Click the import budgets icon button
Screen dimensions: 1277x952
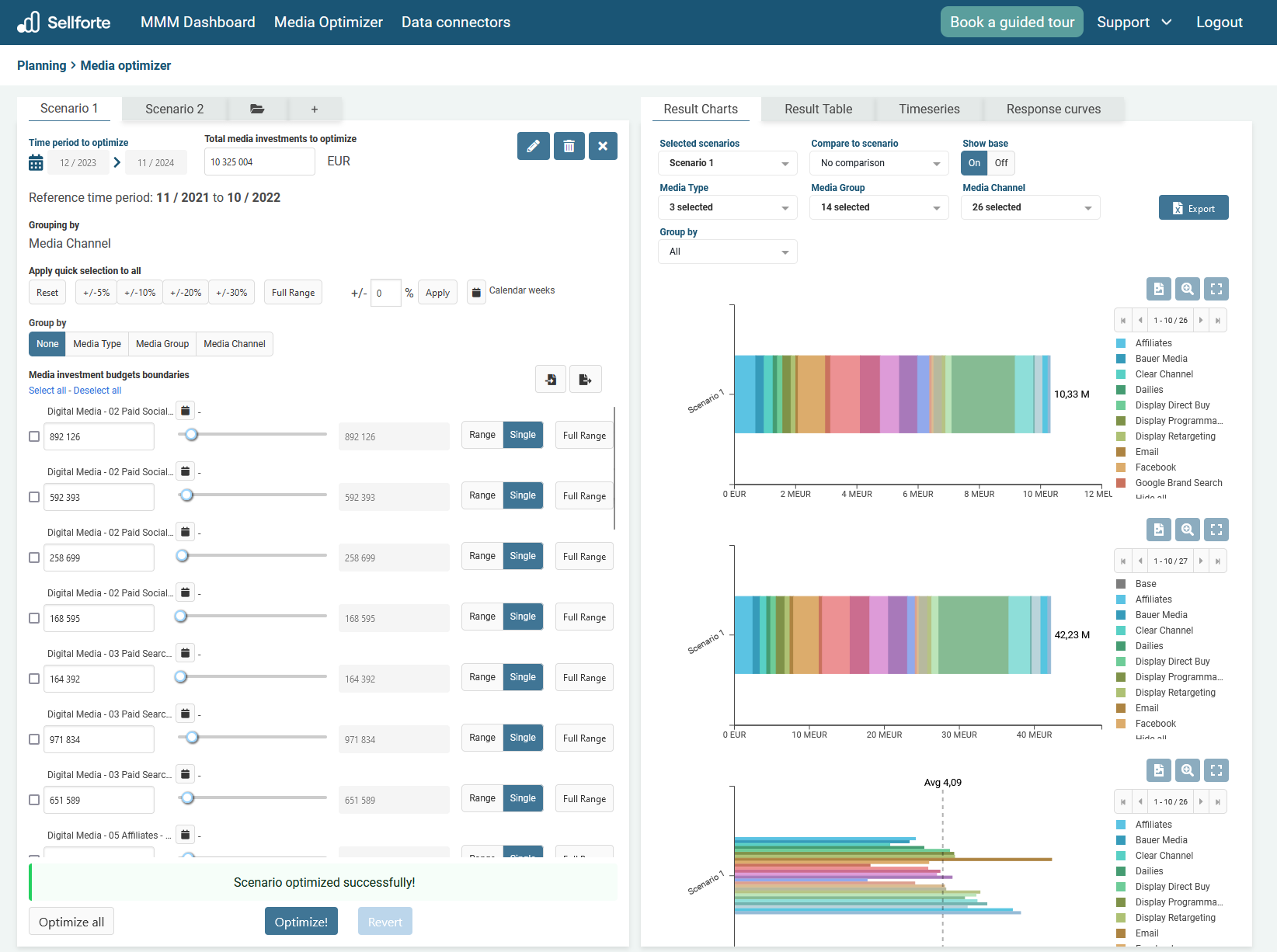point(550,379)
